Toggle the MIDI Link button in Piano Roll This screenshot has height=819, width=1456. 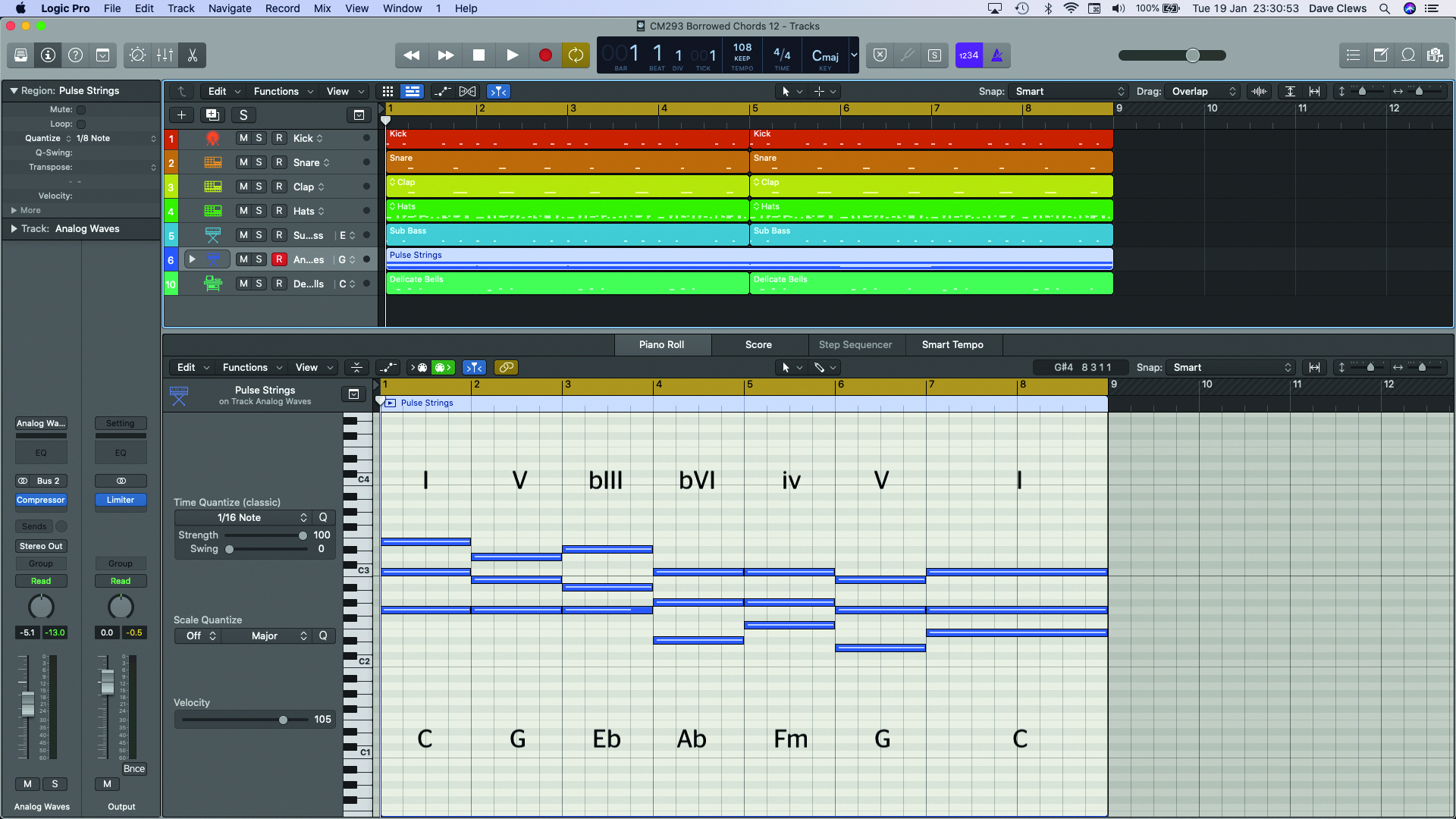coord(506,368)
